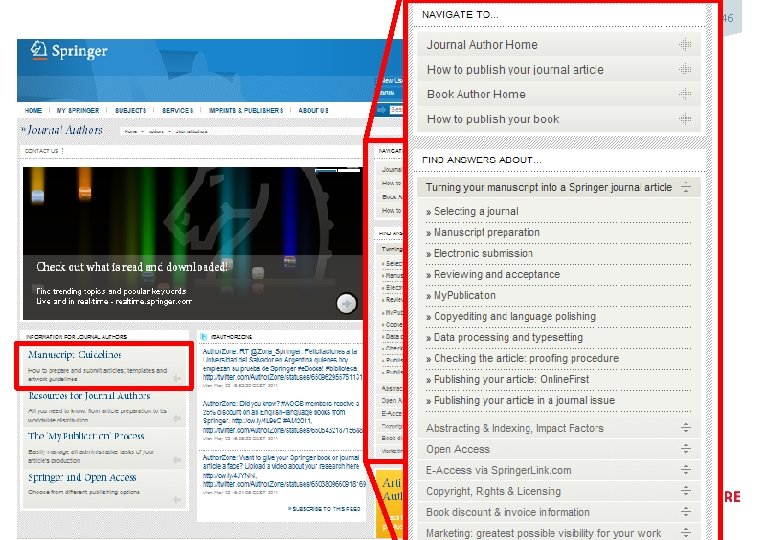Click arrow icon in Springer and Open Access box
Image resolution: width=780 pixels, height=540 pixels.
coord(176,500)
